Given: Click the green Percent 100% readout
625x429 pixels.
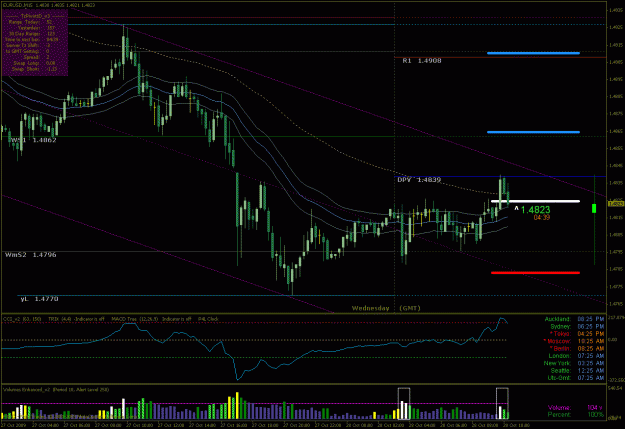Looking at the screenshot, I should point(577,415).
